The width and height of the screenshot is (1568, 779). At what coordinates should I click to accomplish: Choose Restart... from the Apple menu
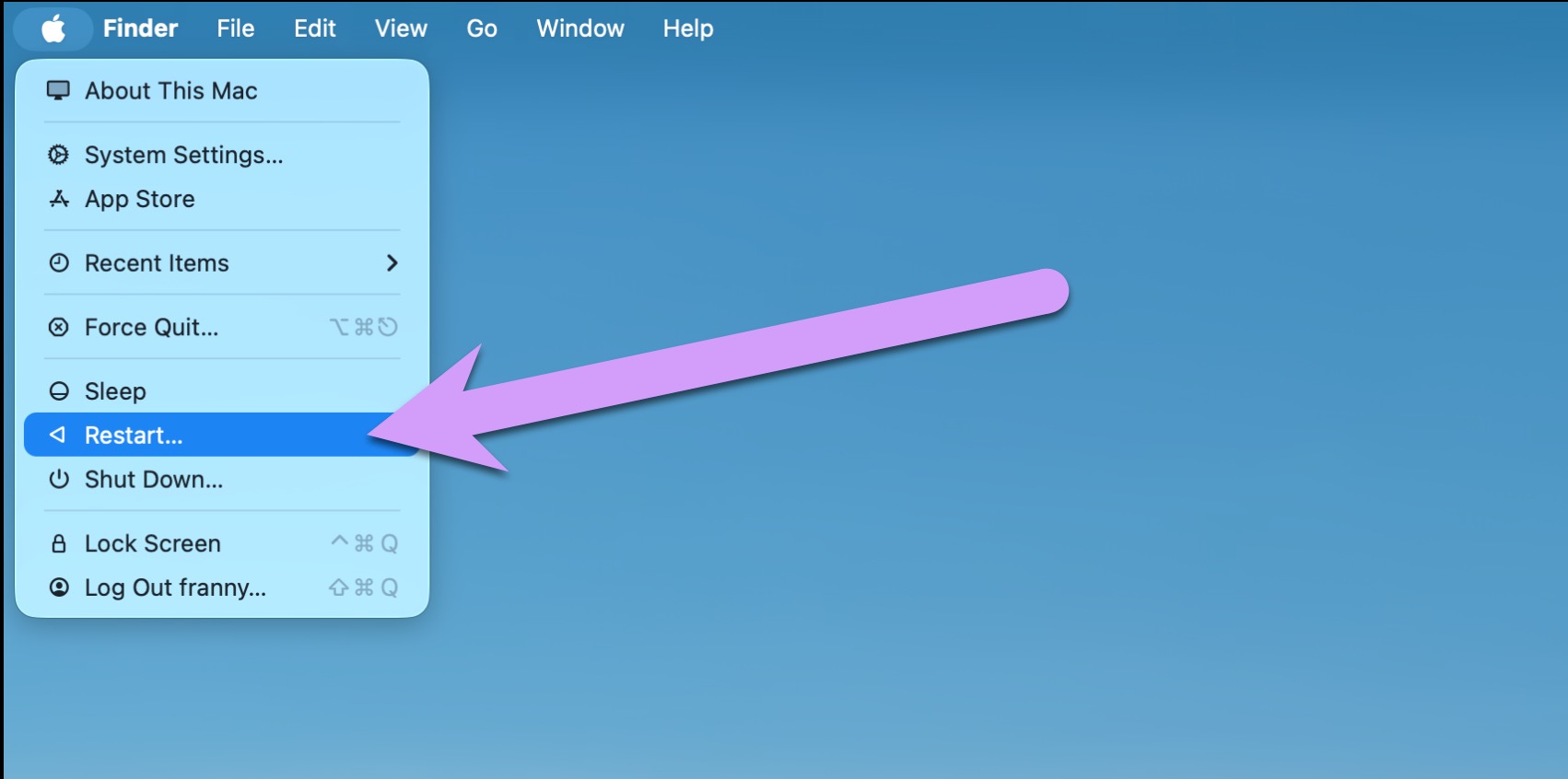(x=134, y=435)
